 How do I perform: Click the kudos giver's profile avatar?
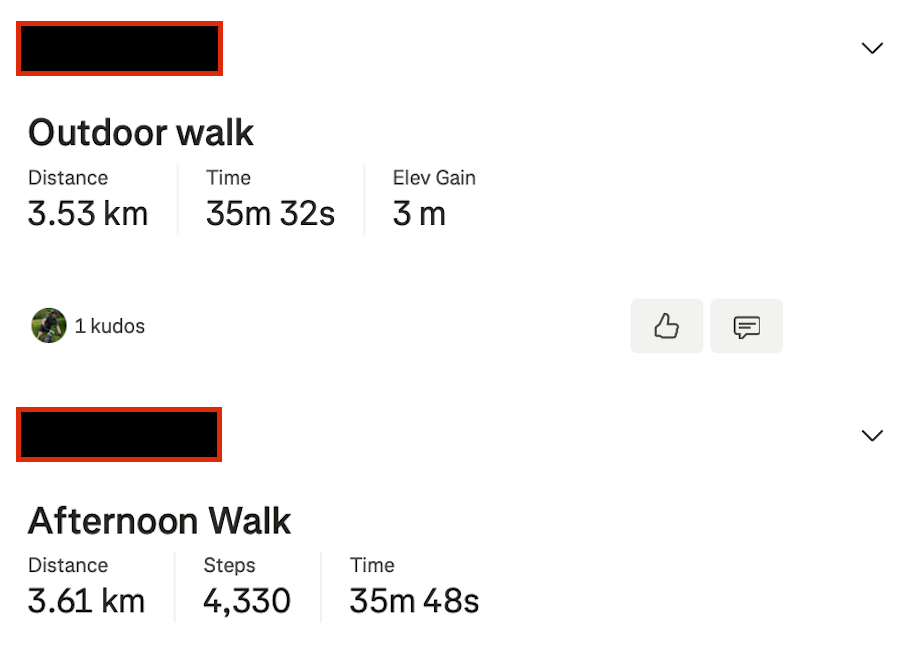pos(49,326)
